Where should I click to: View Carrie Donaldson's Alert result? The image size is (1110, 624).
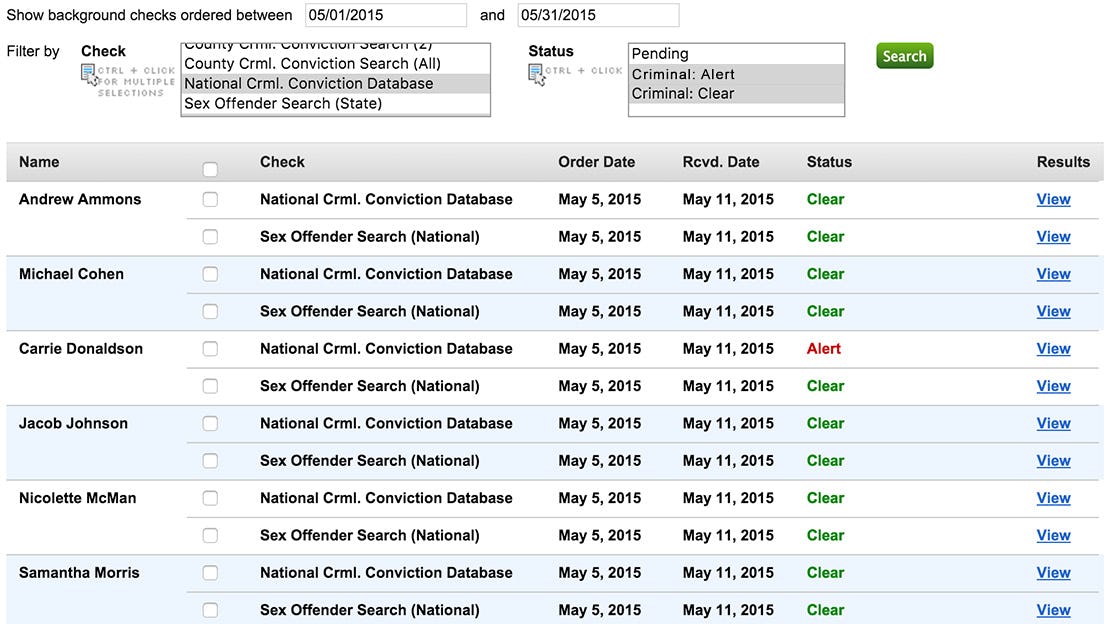point(1053,349)
